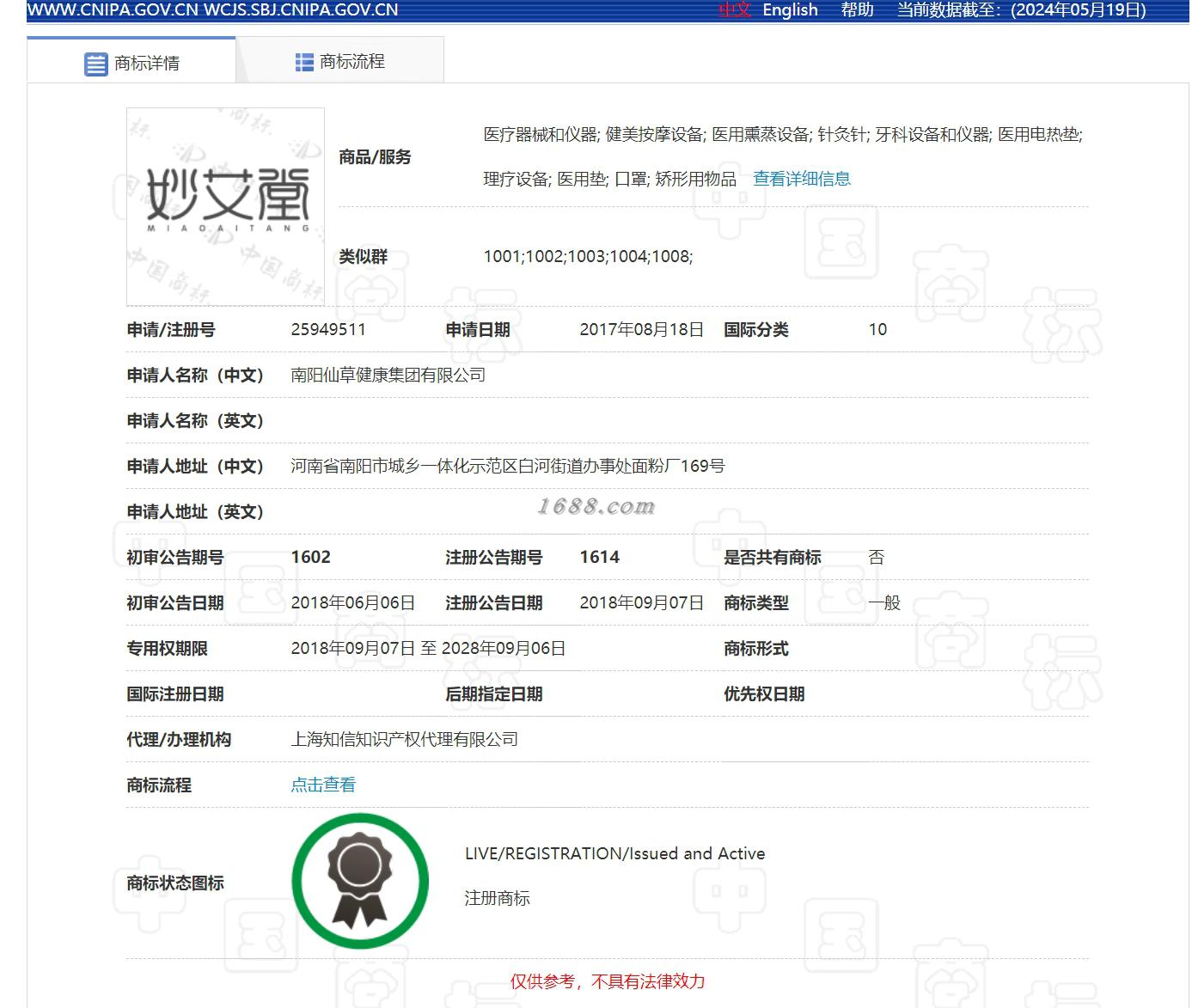Switch language to English
The width and height of the screenshot is (1192, 1008).
(790, 10)
